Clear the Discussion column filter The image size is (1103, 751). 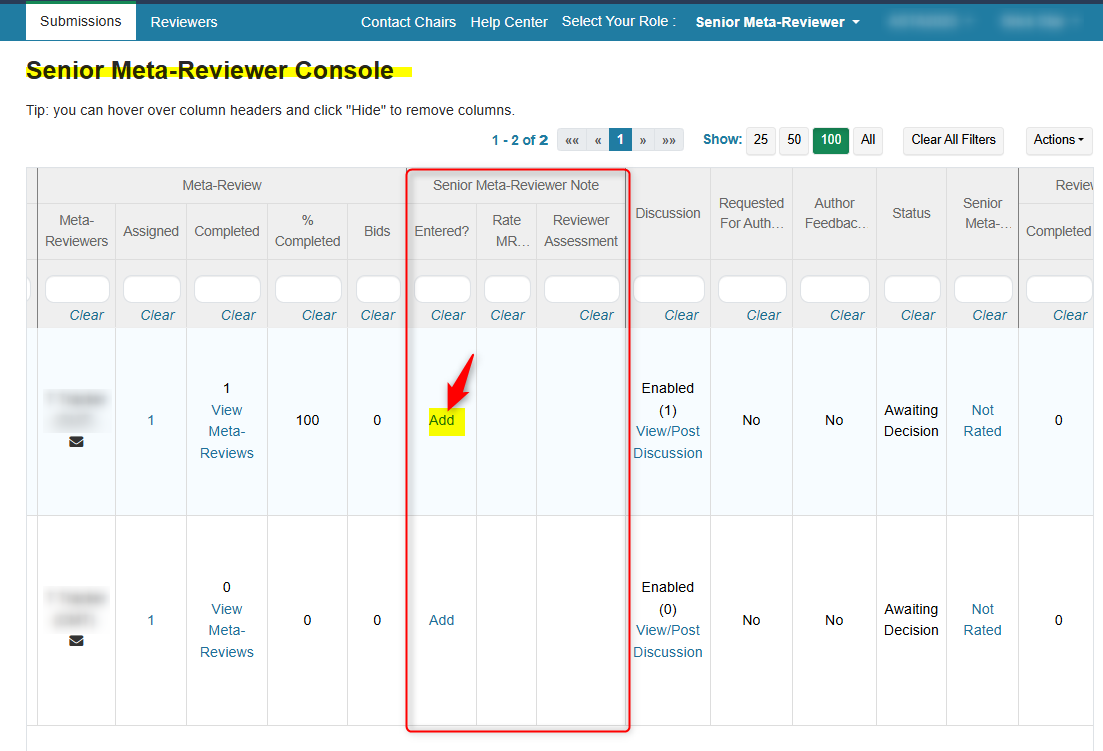[681, 315]
